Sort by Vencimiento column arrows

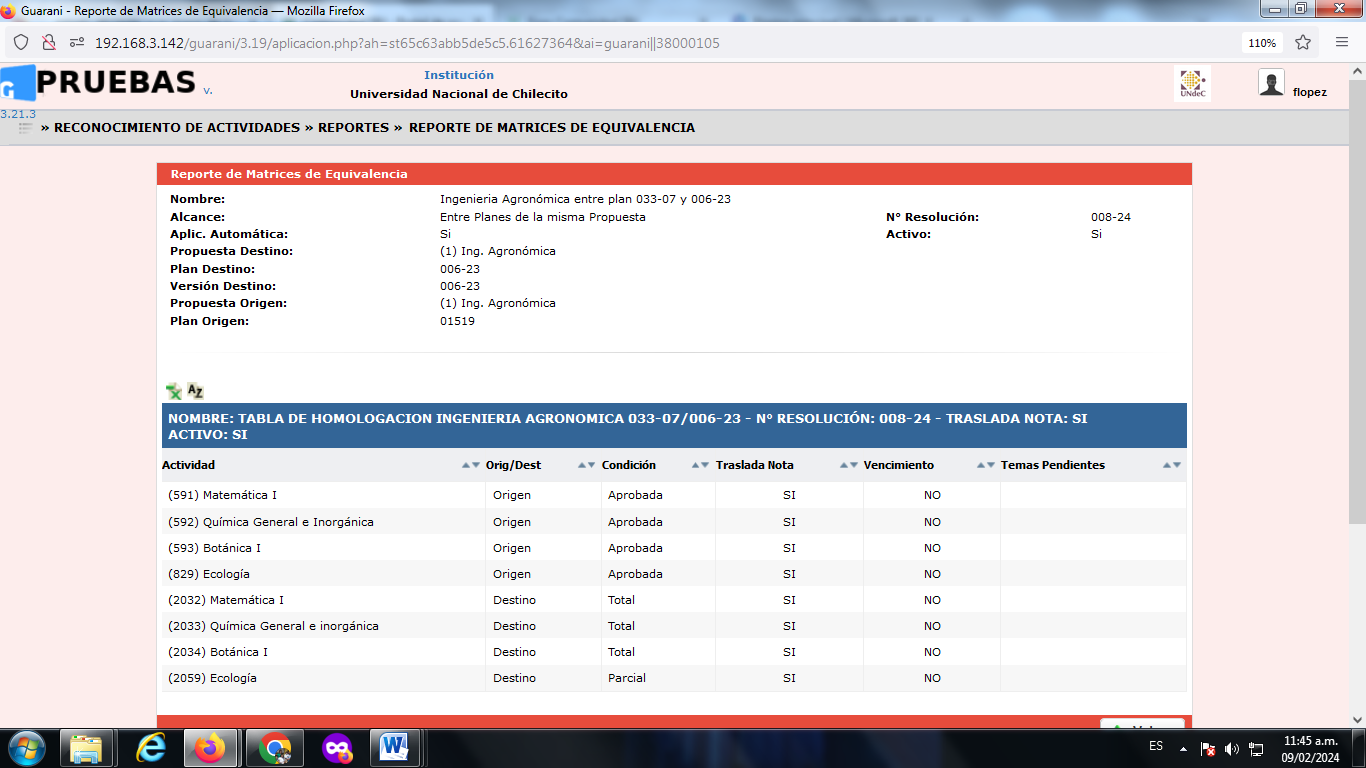coord(986,466)
